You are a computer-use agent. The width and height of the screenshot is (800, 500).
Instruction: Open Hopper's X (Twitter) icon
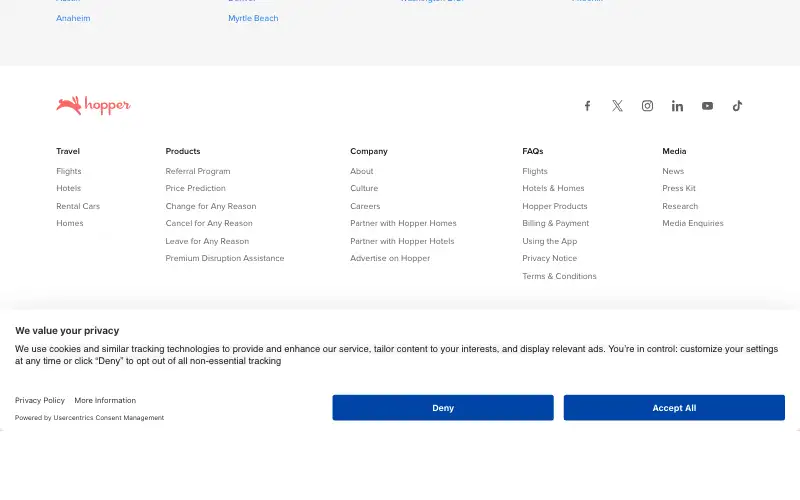(x=617, y=106)
